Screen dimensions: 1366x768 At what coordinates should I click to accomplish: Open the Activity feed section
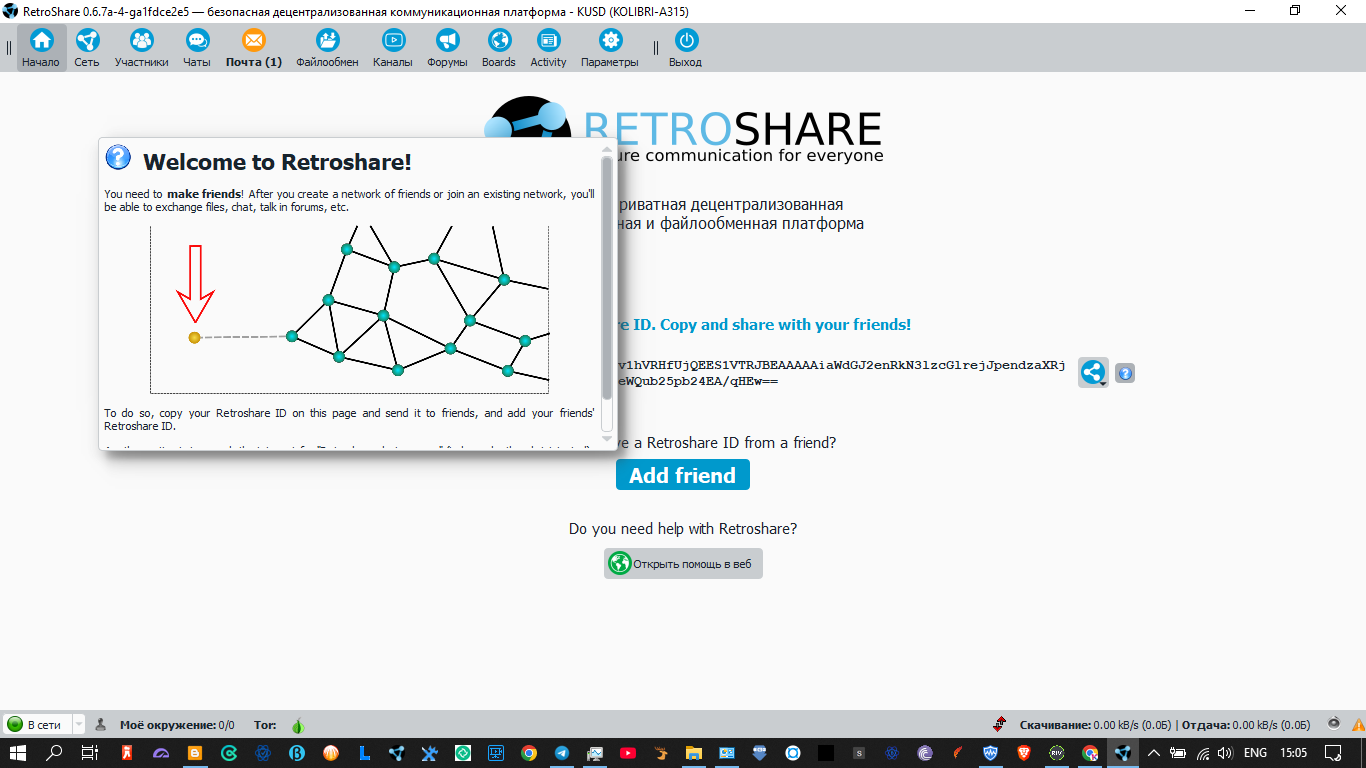click(x=548, y=48)
